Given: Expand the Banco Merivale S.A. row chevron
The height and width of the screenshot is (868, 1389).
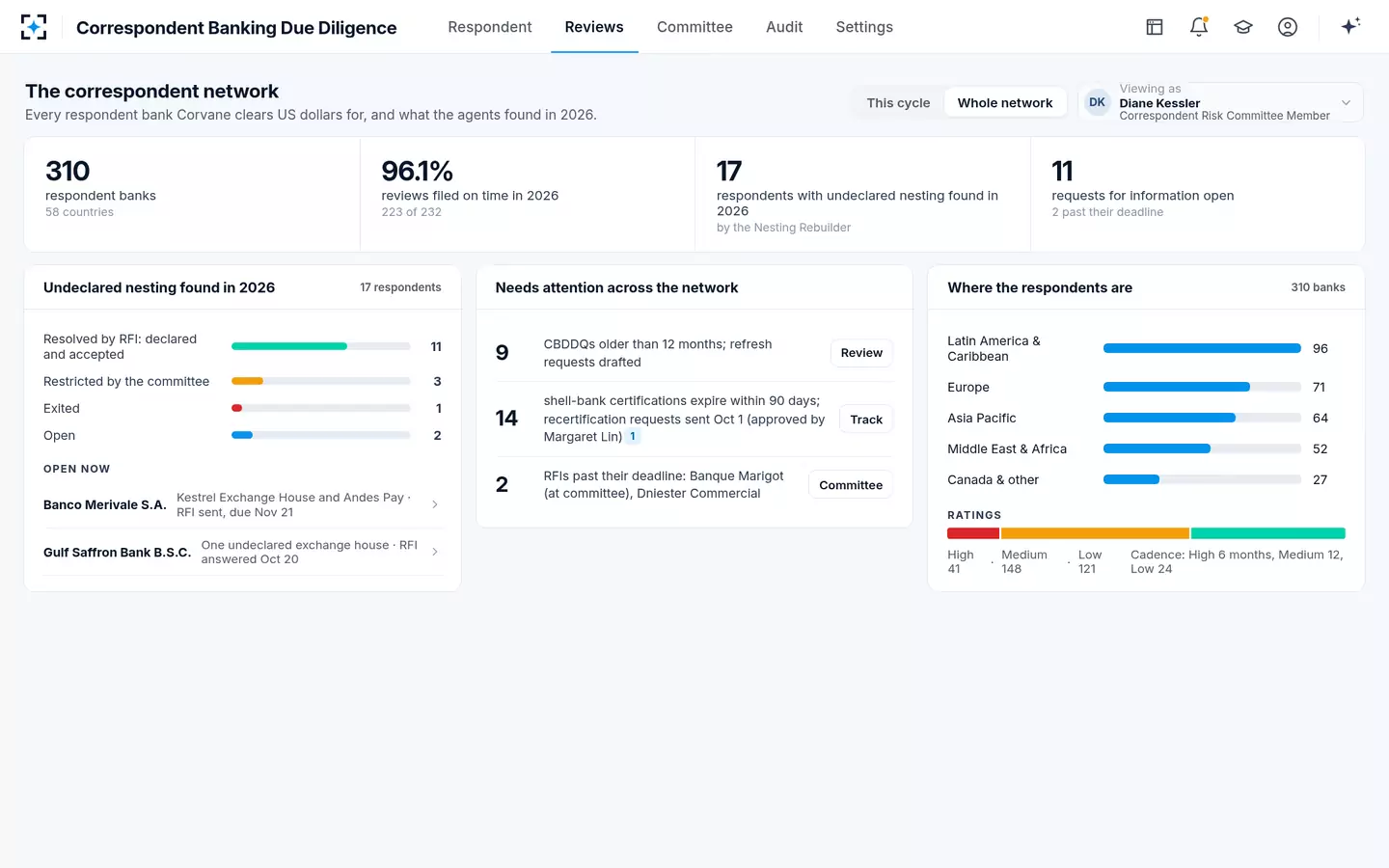Looking at the screenshot, I should coord(435,504).
